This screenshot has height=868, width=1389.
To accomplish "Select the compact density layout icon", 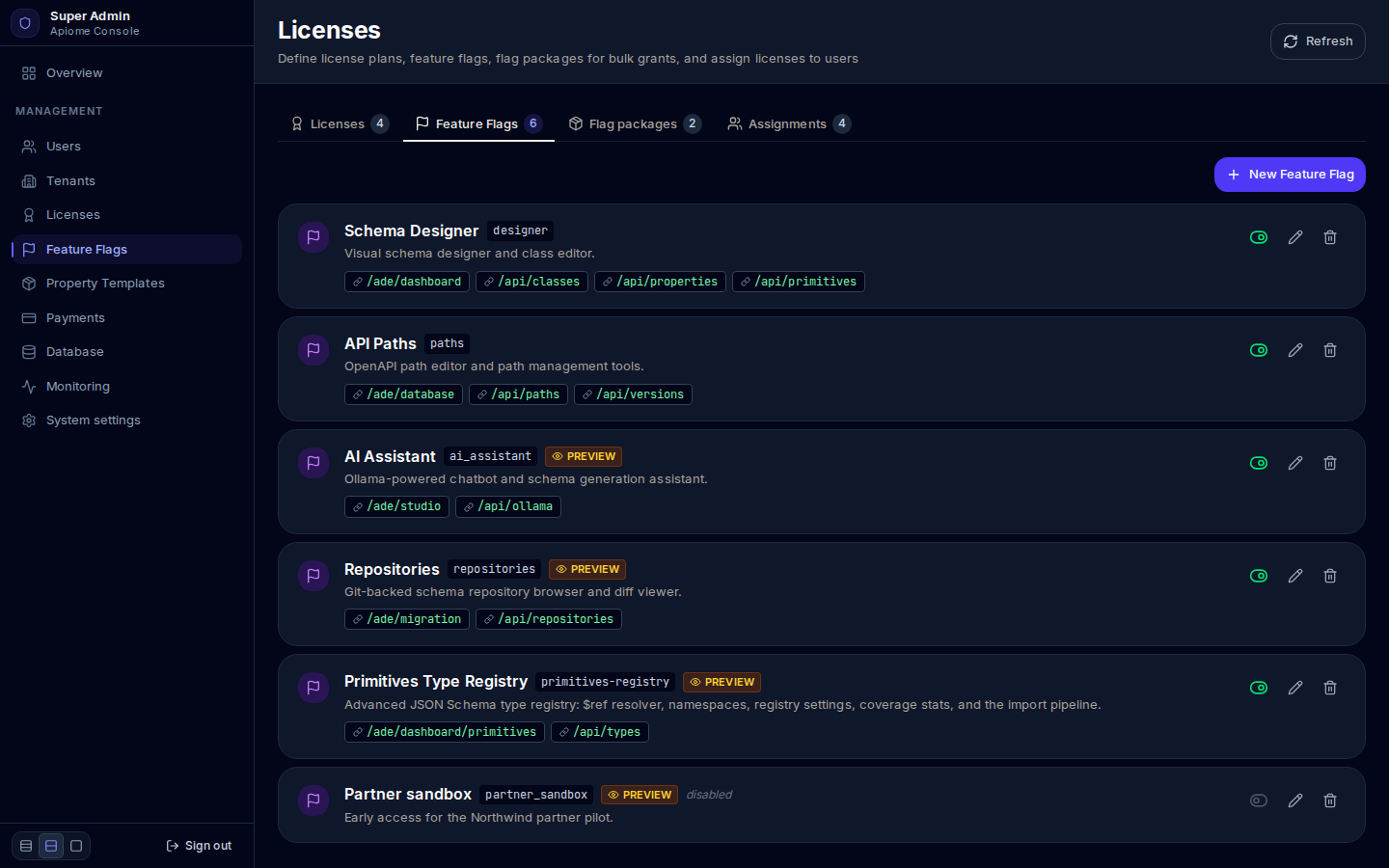I will 26,846.
